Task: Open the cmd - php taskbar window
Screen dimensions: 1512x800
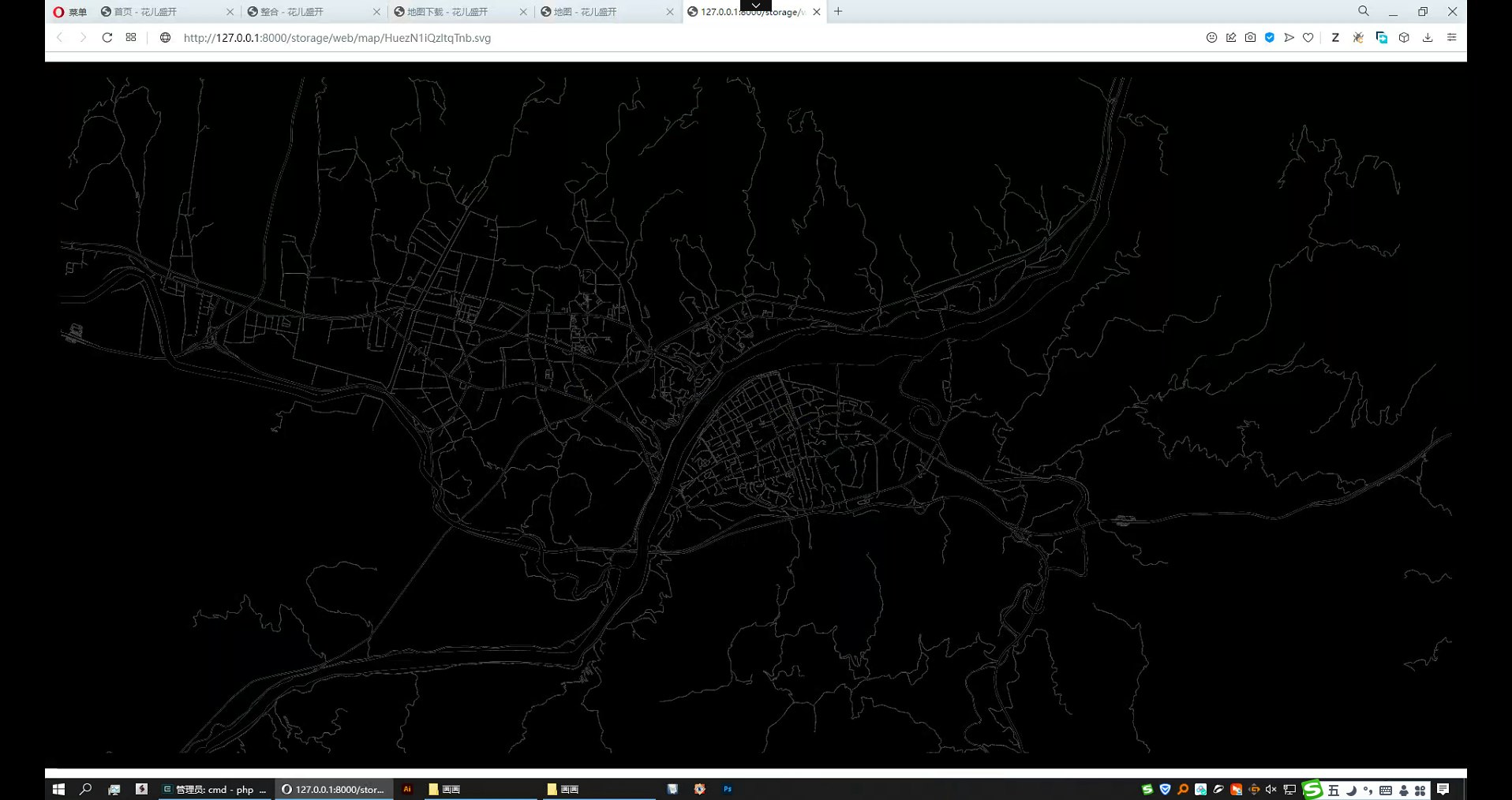Action: [x=215, y=789]
